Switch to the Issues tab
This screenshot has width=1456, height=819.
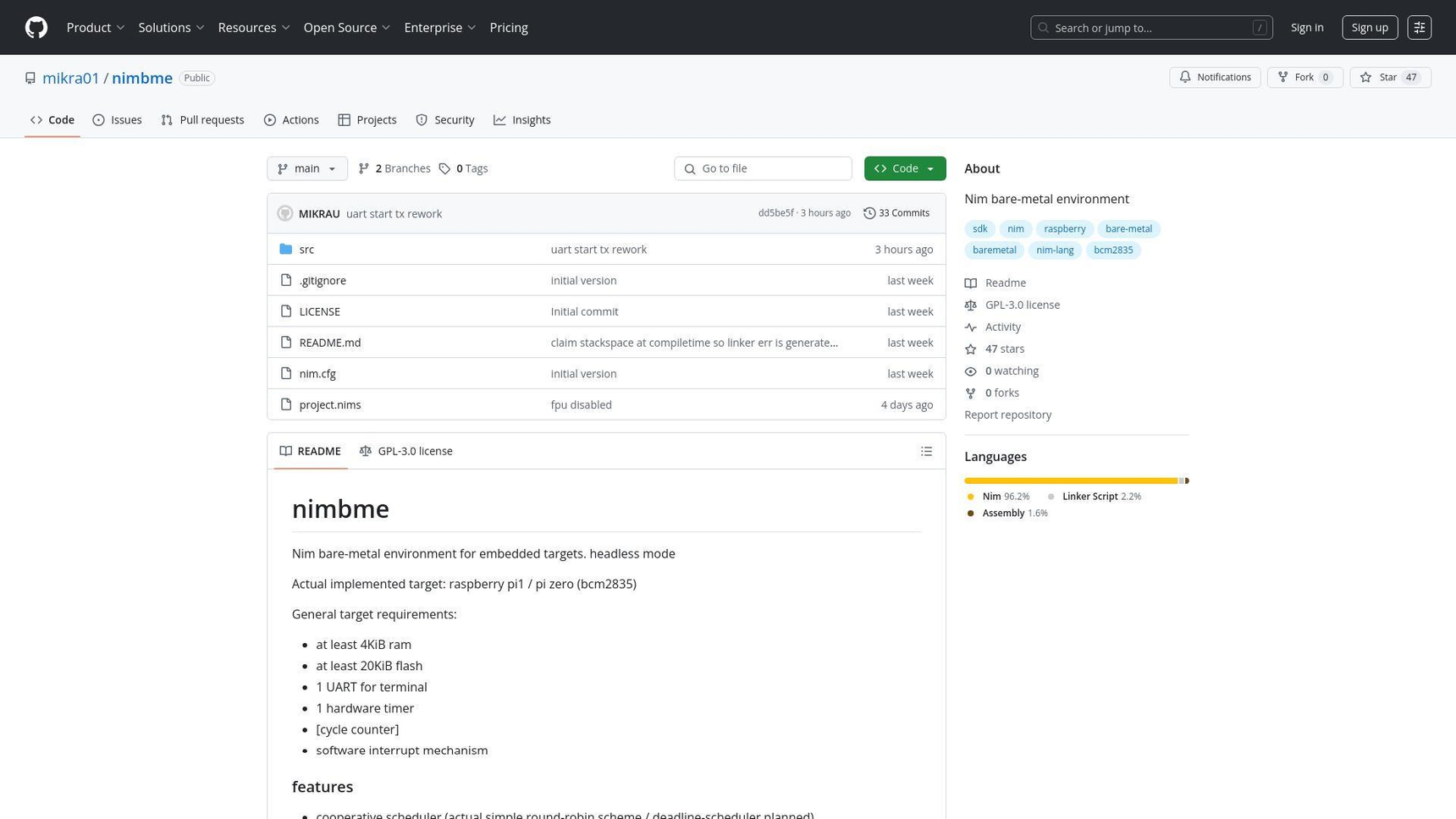click(x=117, y=120)
